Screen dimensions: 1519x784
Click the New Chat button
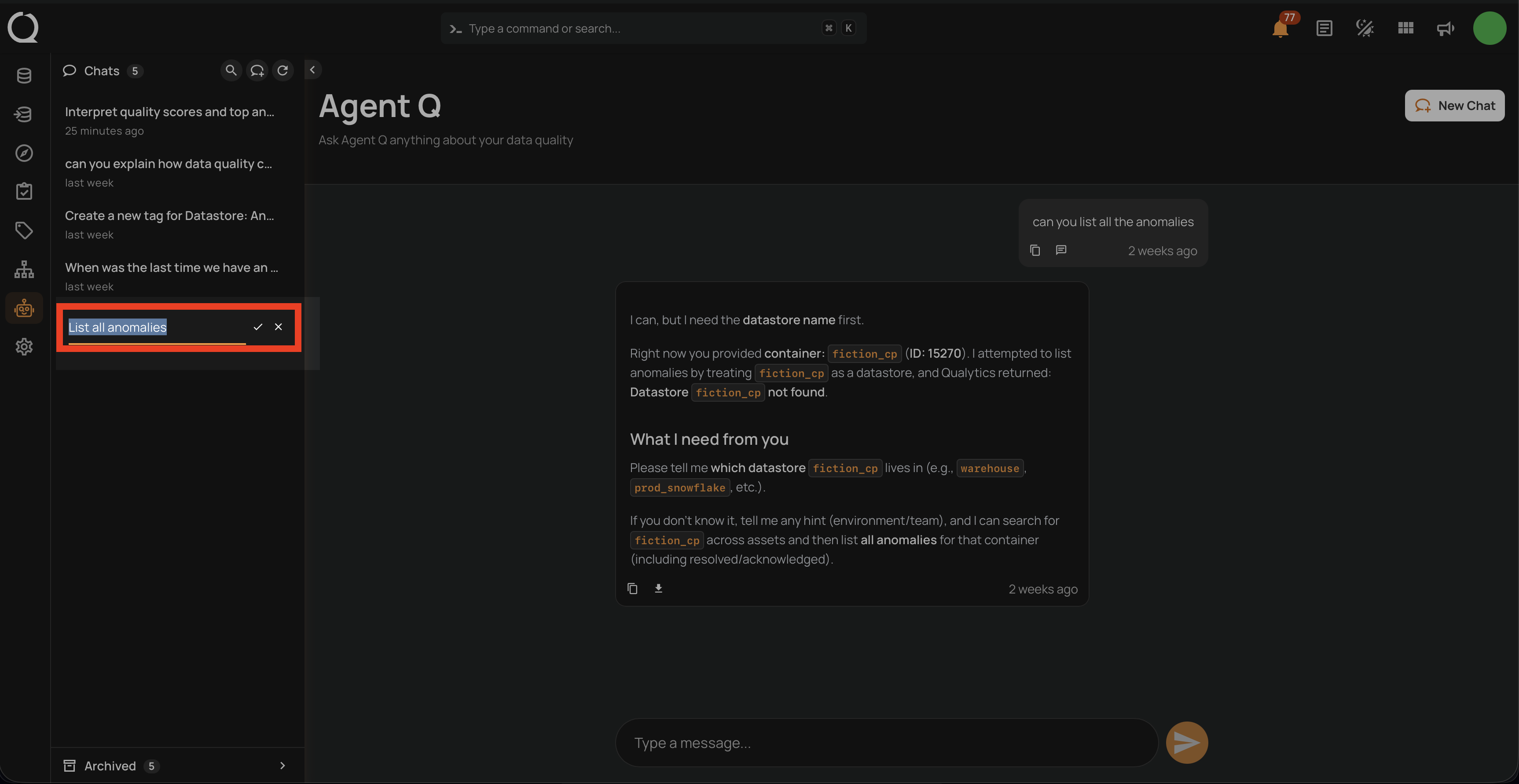point(1454,106)
